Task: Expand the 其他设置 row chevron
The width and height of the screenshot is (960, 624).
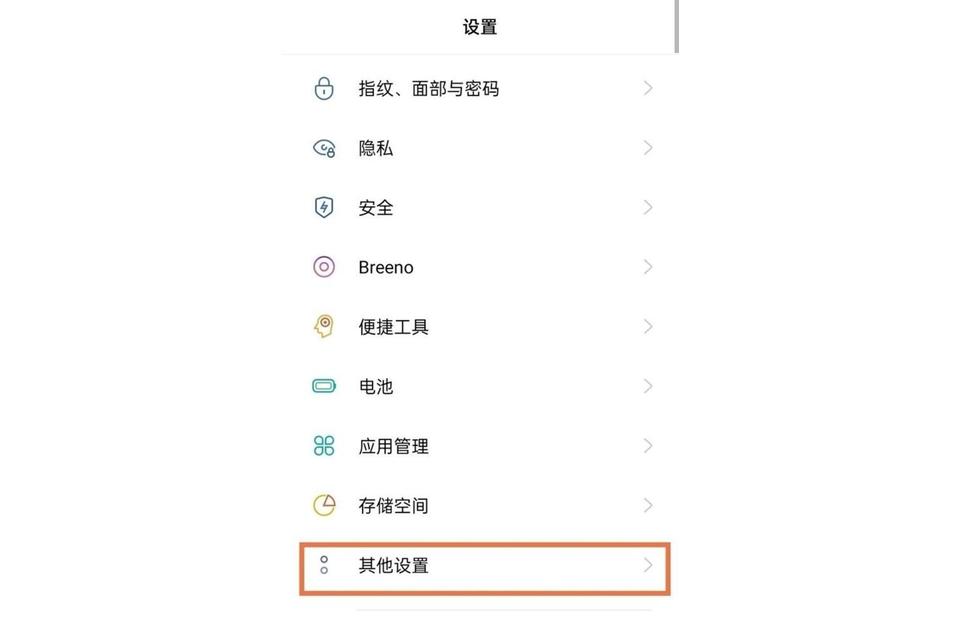Action: pyautogui.click(x=648, y=565)
